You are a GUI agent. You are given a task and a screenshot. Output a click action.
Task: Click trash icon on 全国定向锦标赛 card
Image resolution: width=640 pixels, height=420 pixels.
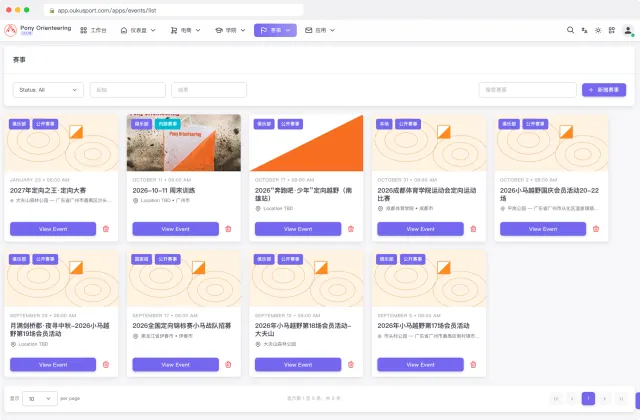click(228, 364)
